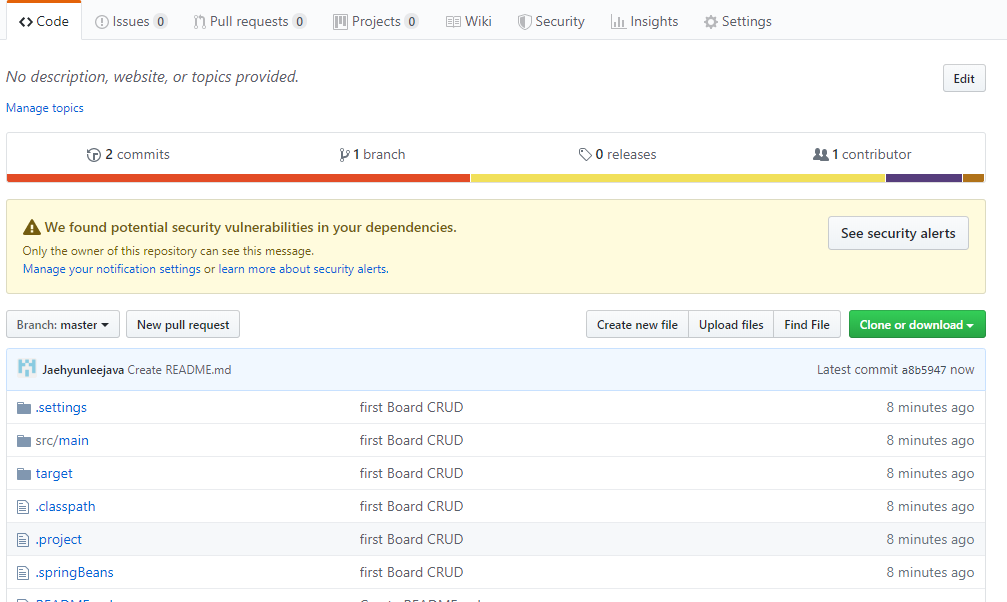Click the Find File button
1007x602 pixels.
click(x=807, y=324)
